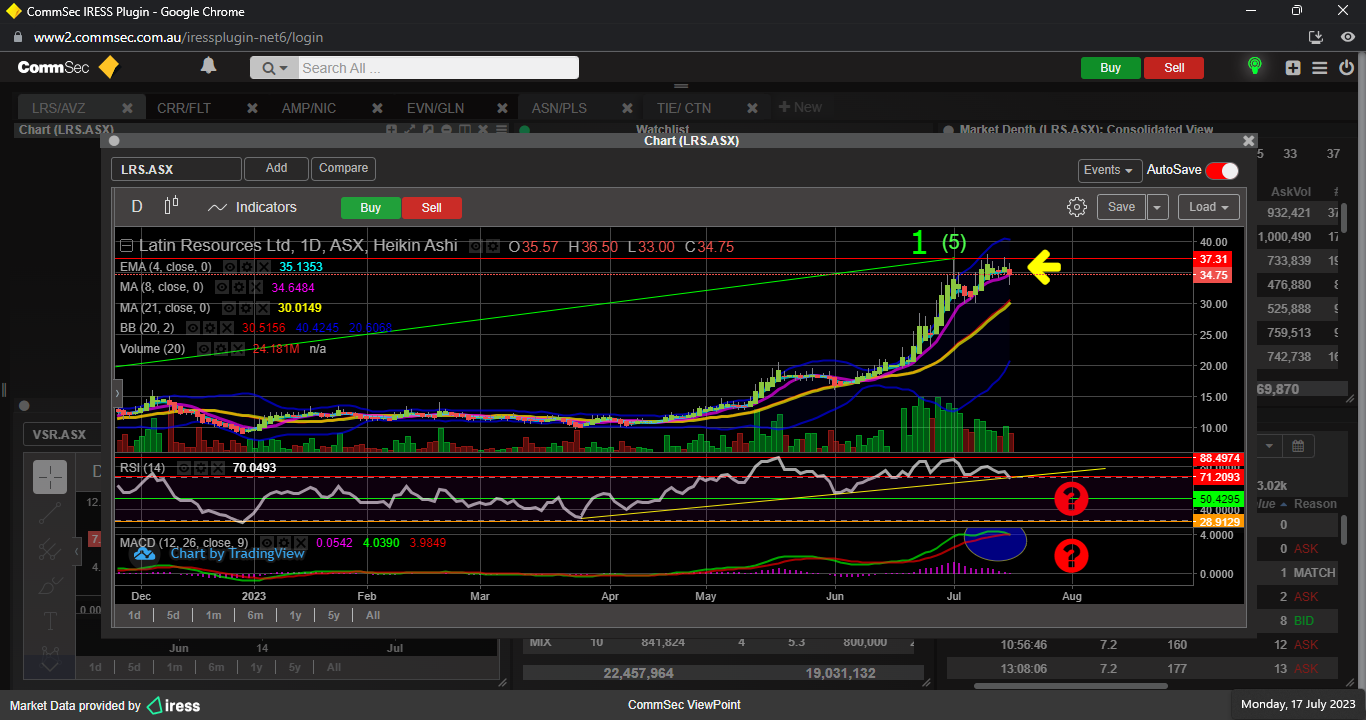This screenshot has height=720, width=1366.
Task: Open the Events dropdown
Action: pyautogui.click(x=1110, y=170)
